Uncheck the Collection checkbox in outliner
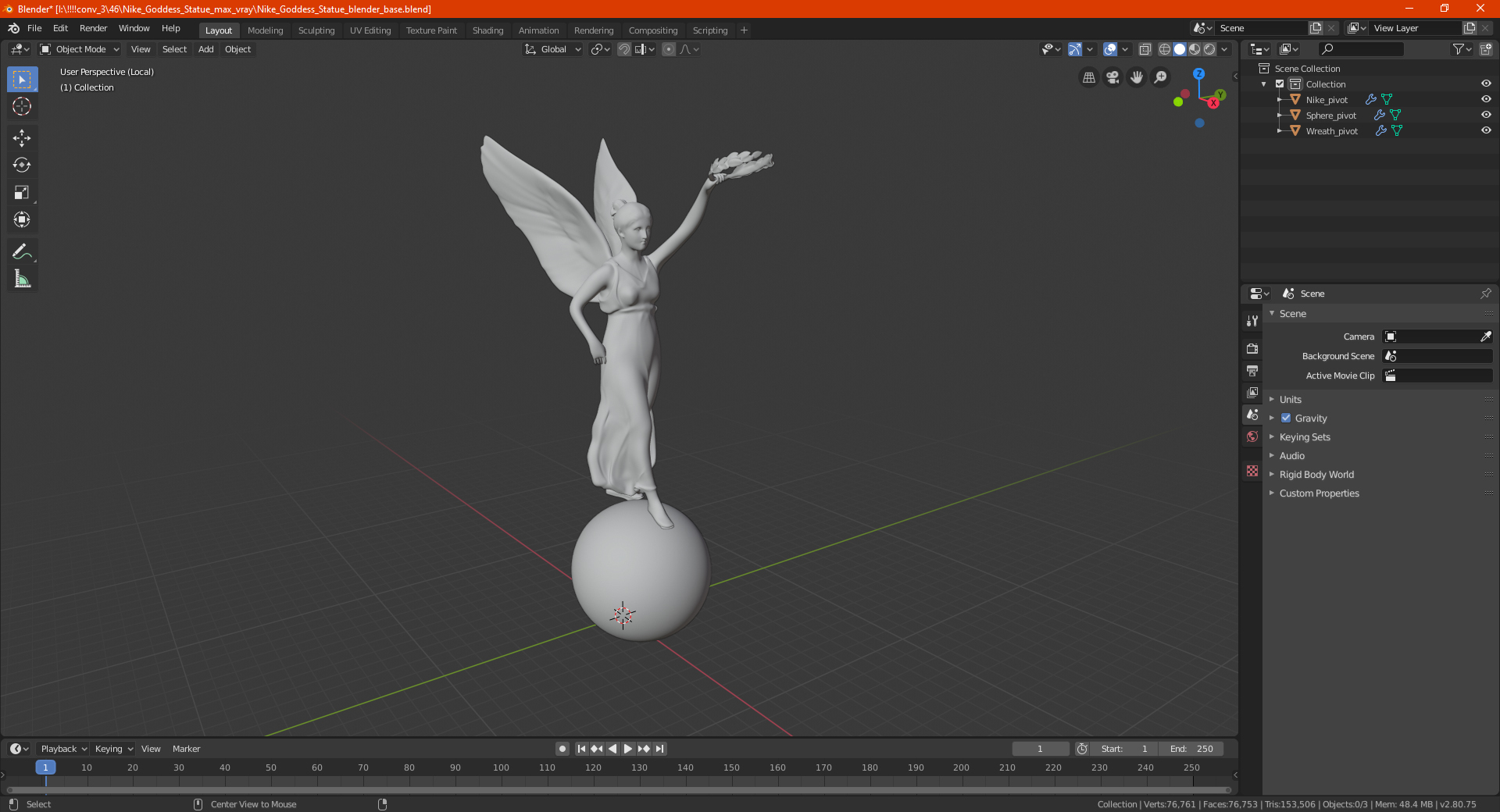The height and width of the screenshot is (812, 1500). click(1280, 84)
